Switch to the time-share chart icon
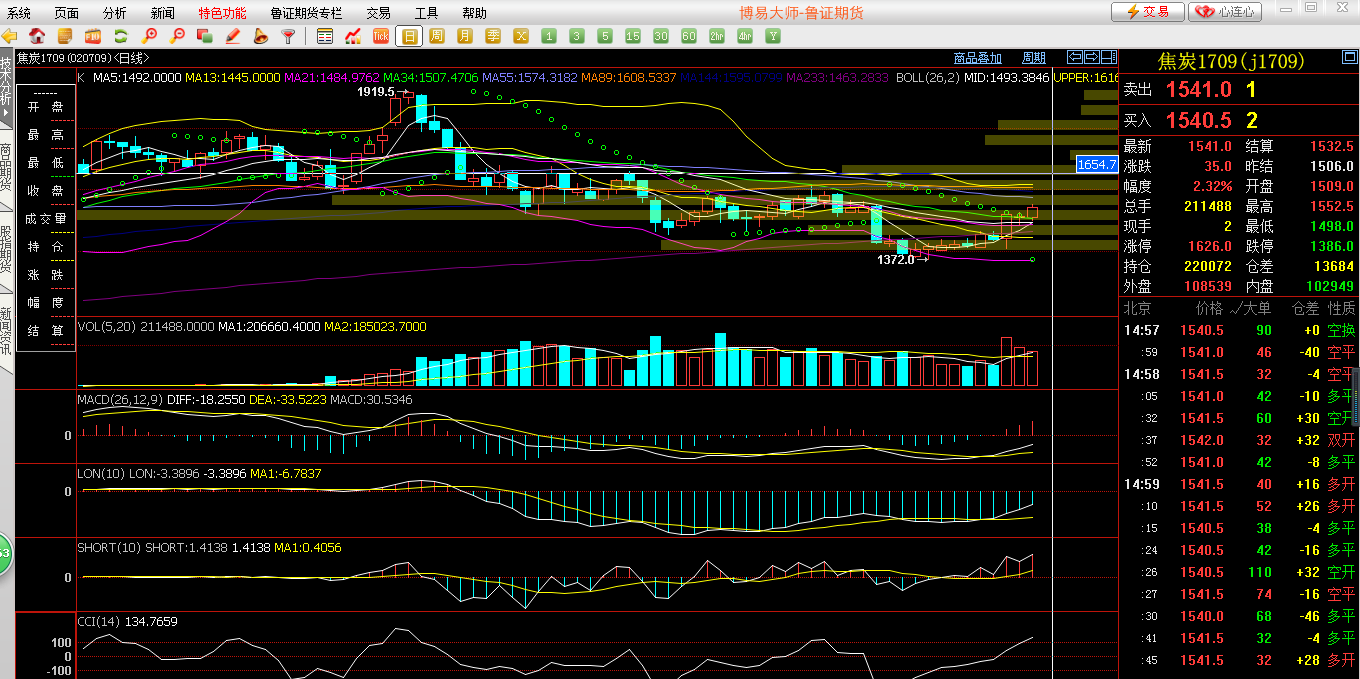The height and width of the screenshot is (679, 1360). click(353, 36)
